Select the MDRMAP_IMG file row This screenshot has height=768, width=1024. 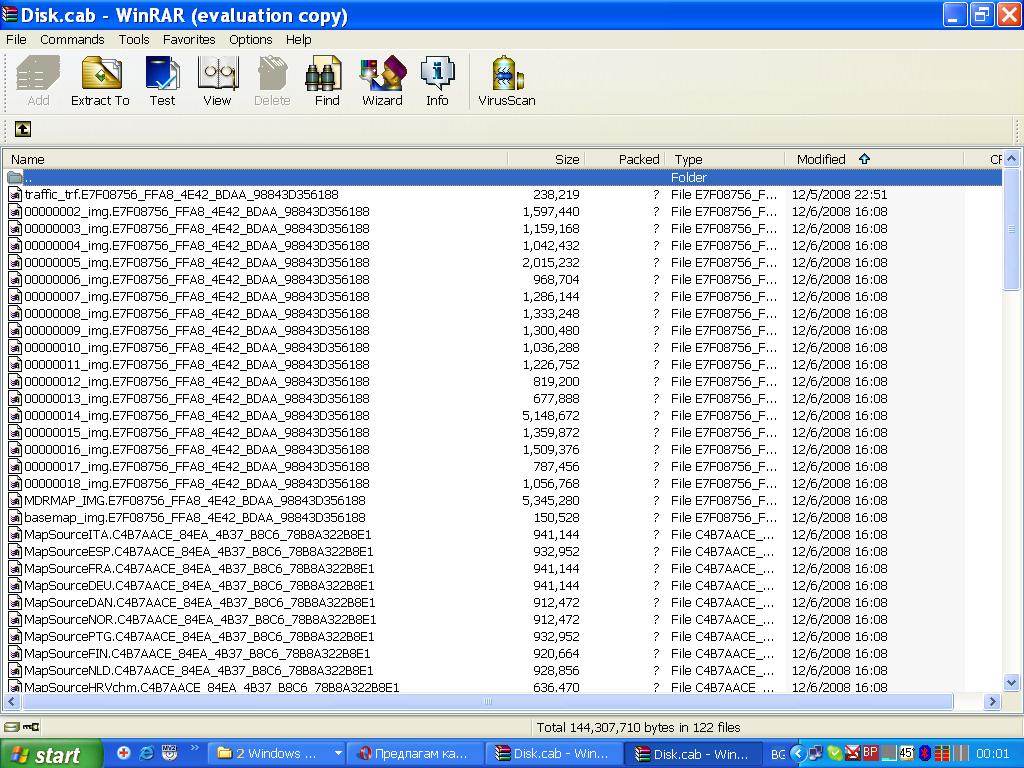[195, 501]
